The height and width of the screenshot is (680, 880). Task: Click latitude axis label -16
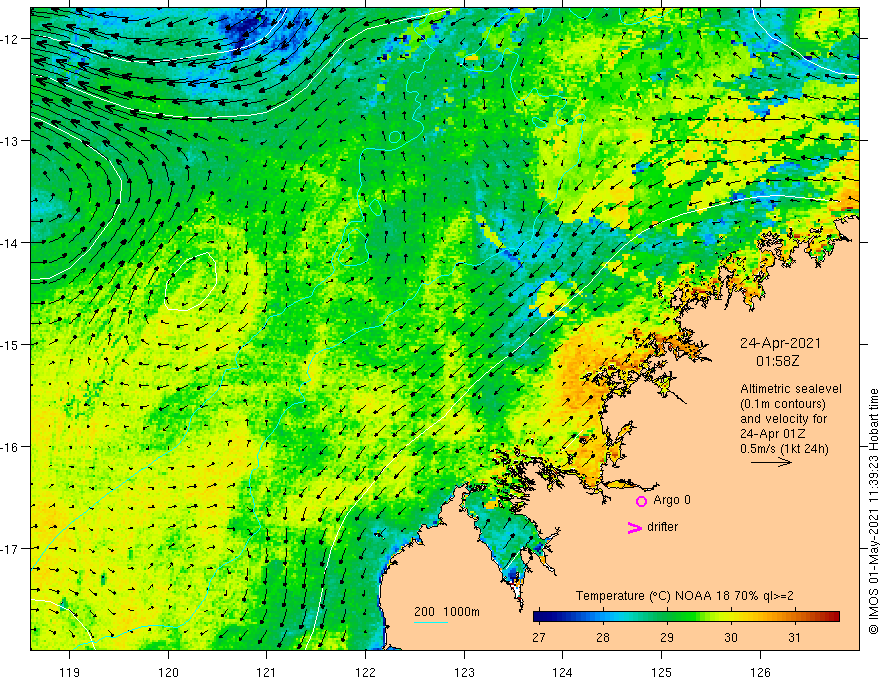click(x=10, y=447)
